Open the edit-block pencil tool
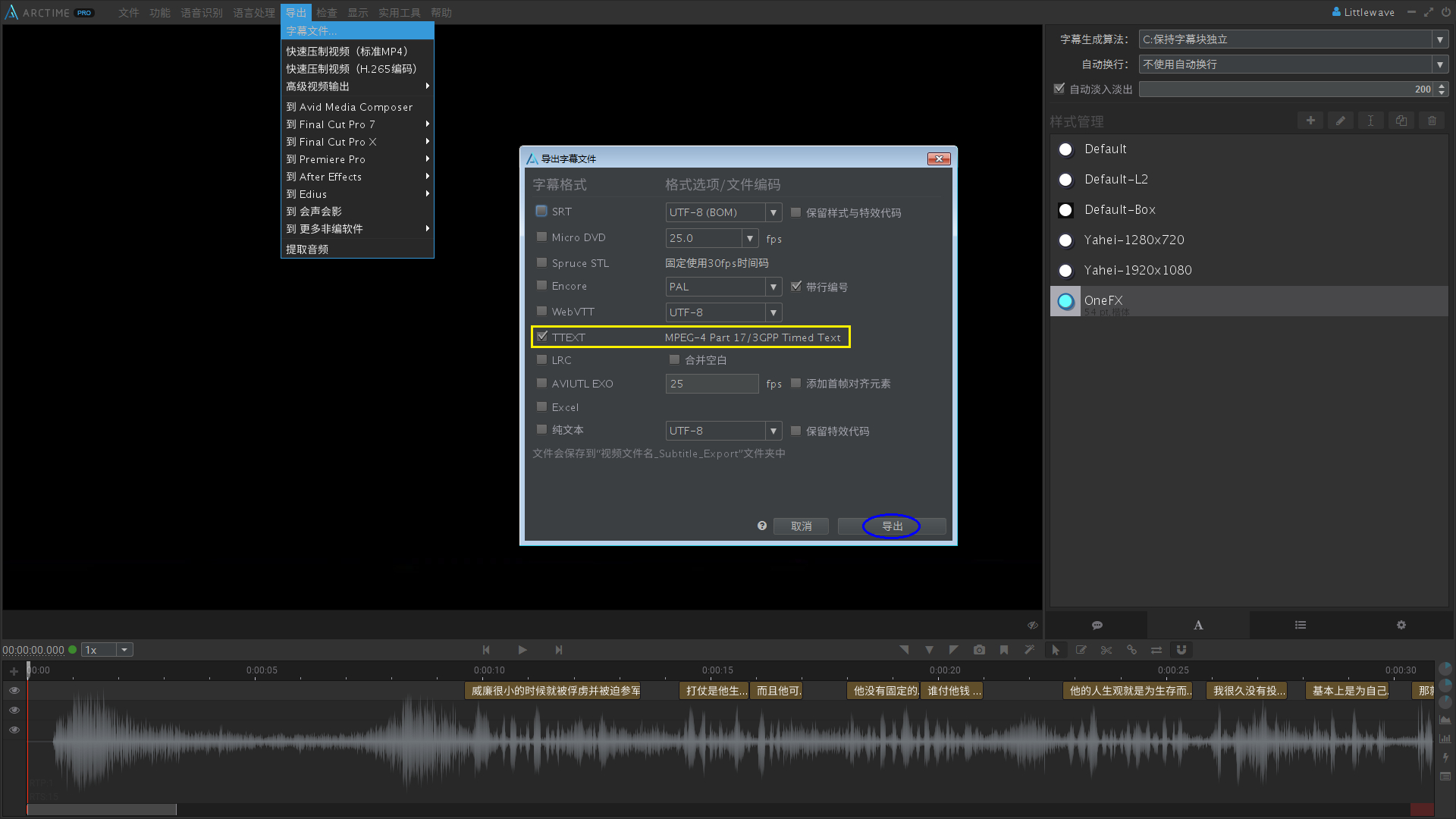The width and height of the screenshot is (1456, 819). pyautogui.click(x=1081, y=650)
